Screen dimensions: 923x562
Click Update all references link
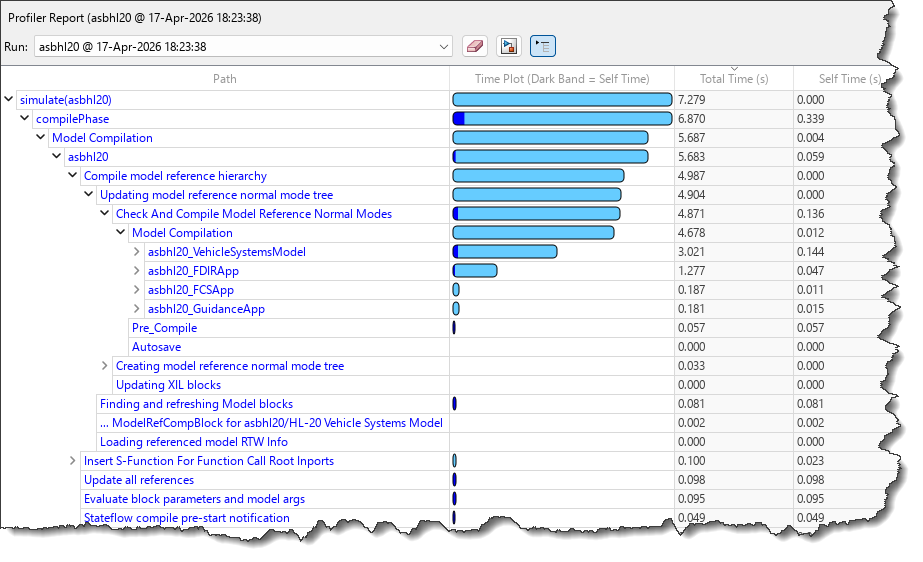click(138, 480)
